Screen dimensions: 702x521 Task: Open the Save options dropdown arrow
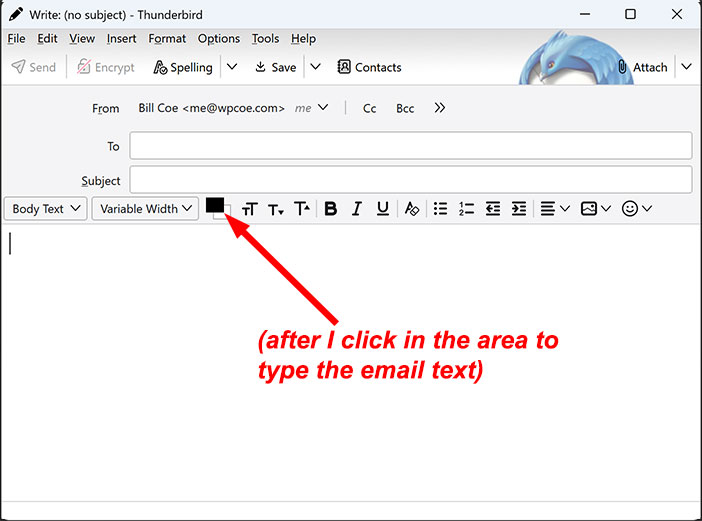point(316,67)
